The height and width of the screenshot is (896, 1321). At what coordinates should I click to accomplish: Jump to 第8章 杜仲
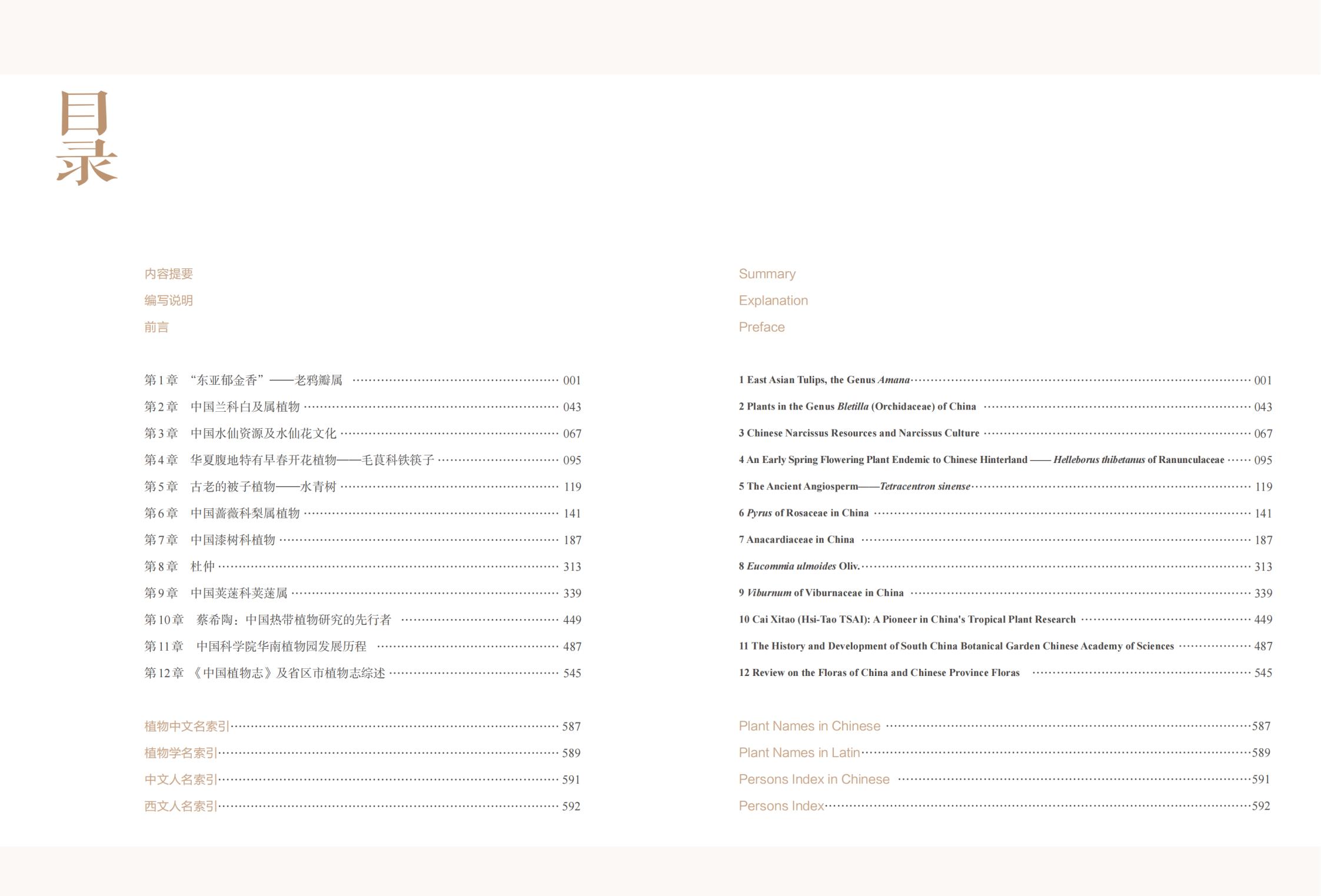click(180, 567)
